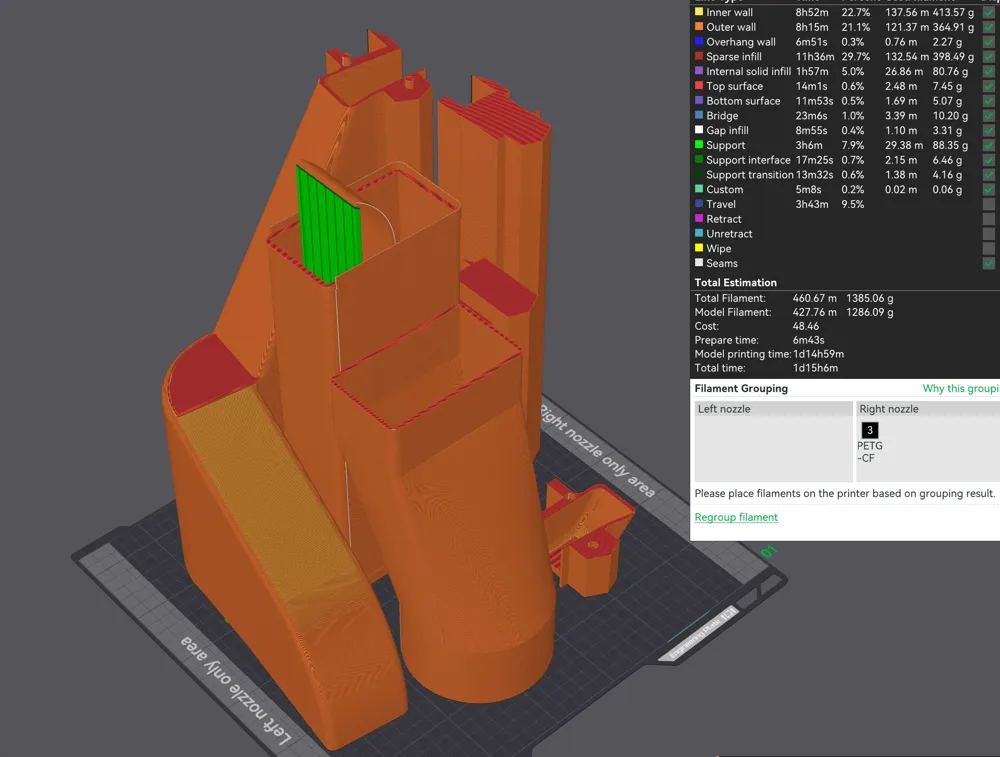Toggle the Inner wall visibility checkbox
Viewport: 1000px width, 757px height.
pos(989,12)
